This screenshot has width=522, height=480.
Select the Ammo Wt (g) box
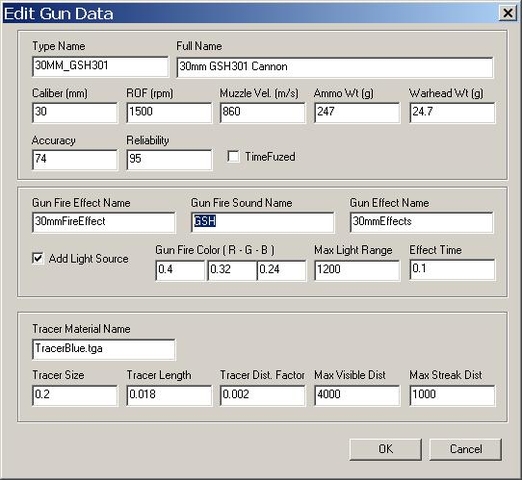[357, 113]
